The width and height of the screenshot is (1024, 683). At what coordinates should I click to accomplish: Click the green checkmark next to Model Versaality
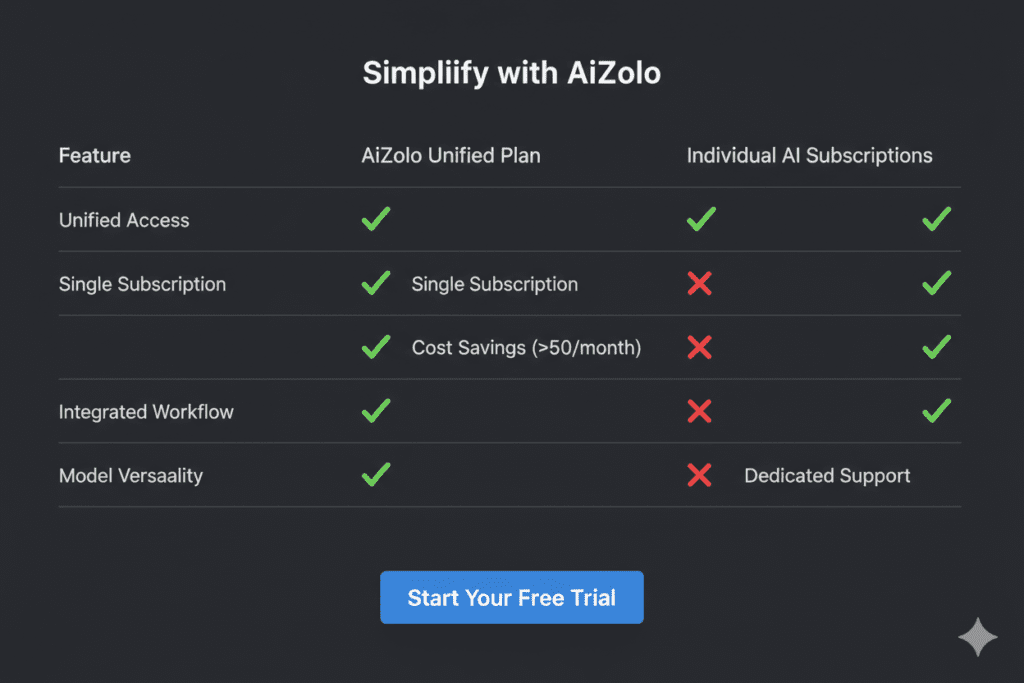click(x=376, y=475)
